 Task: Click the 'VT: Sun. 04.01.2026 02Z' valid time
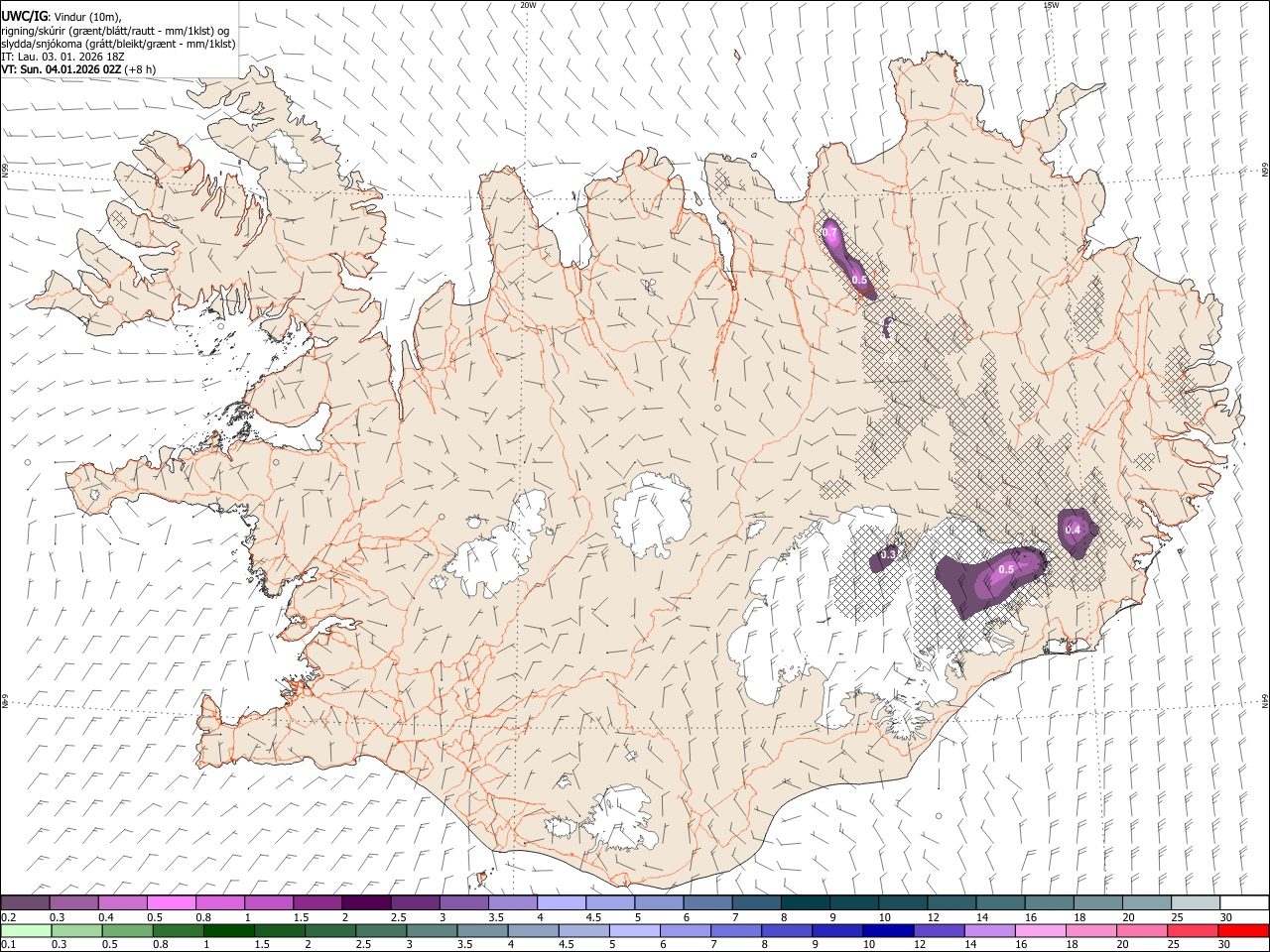point(61,69)
